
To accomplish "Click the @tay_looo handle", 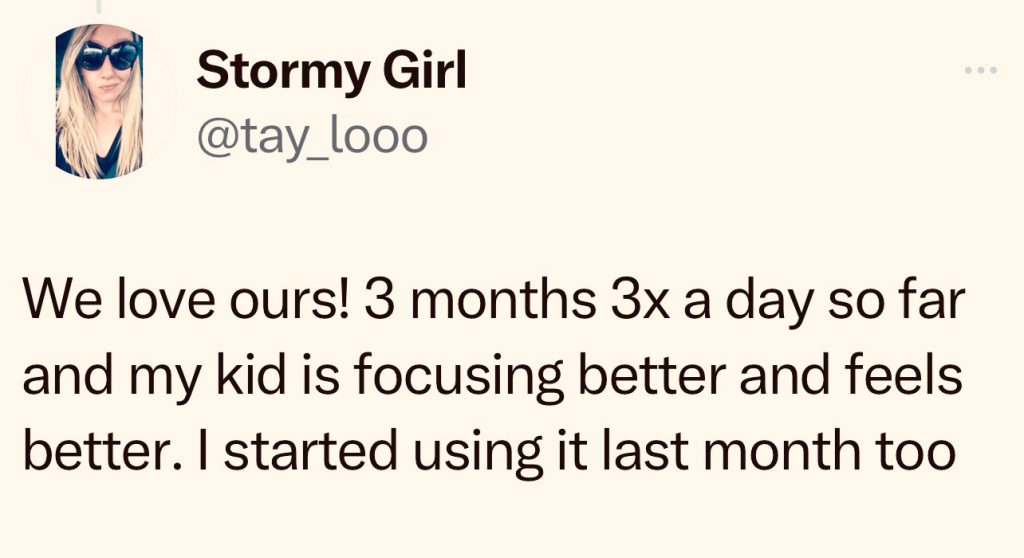I will pyautogui.click(x=311, y=135).
